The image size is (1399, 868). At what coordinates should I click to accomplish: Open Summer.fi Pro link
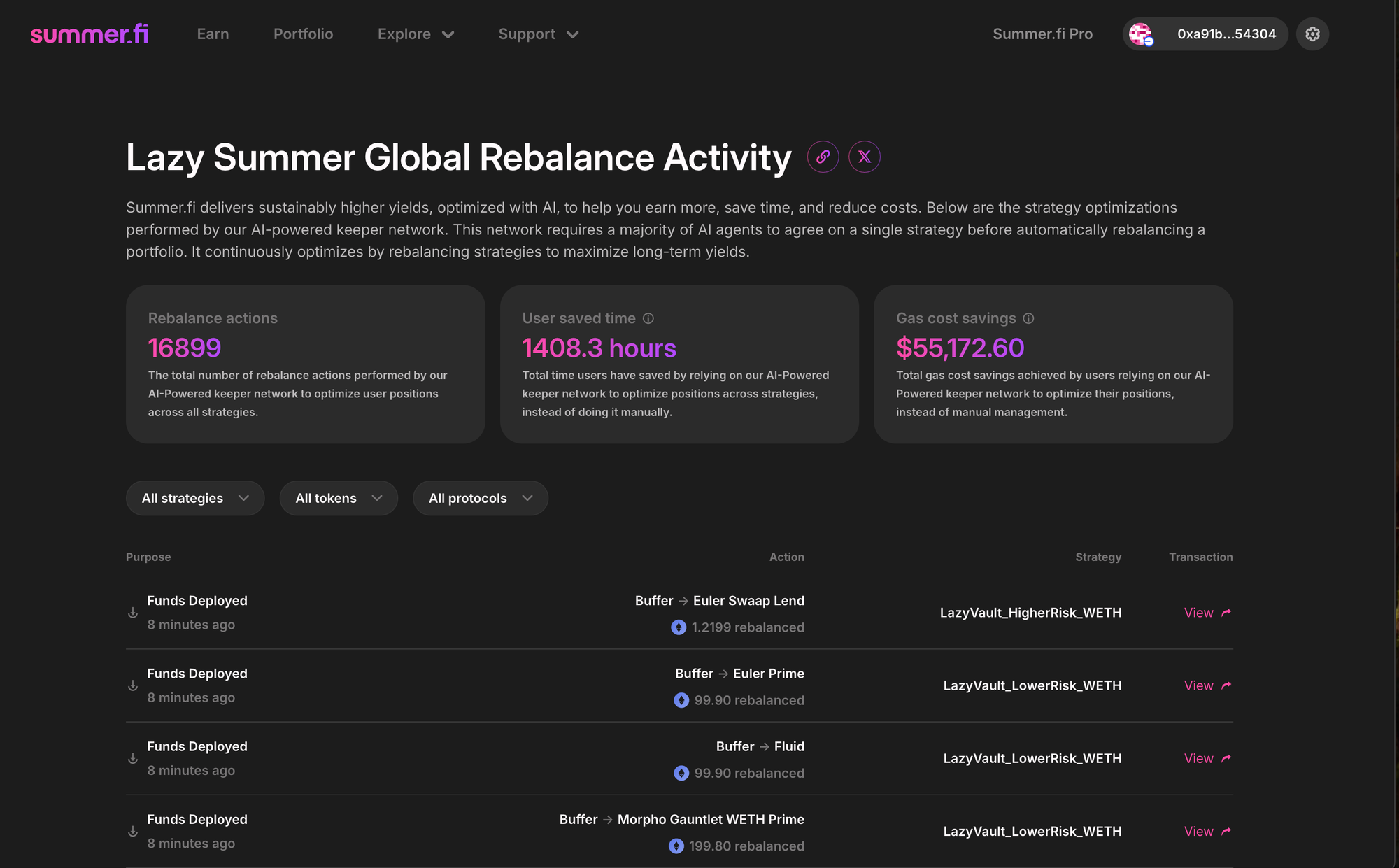click(x=1042, y=34)
